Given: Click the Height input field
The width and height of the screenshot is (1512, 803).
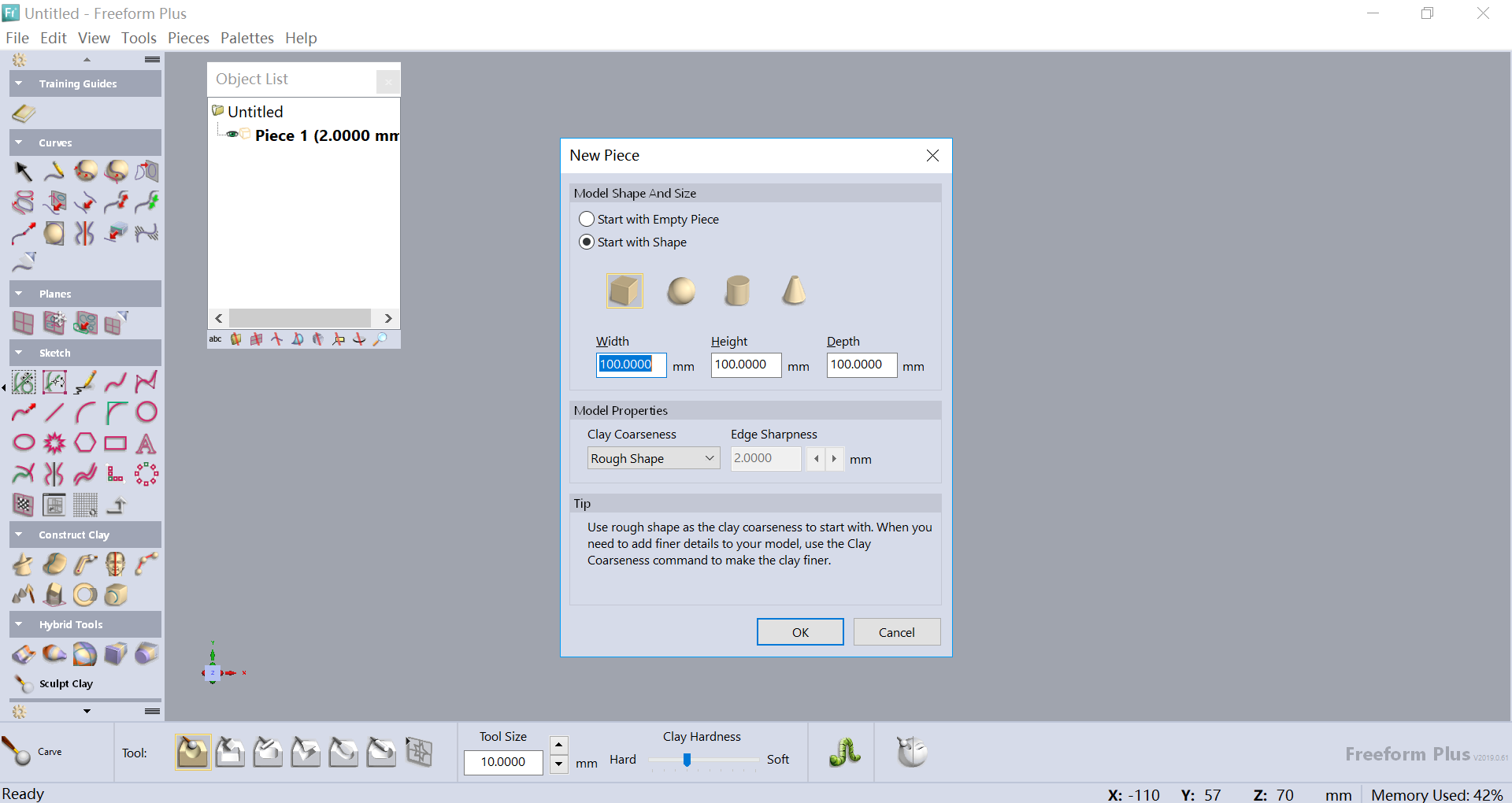Looking at the screenshot, I should coord(746,364).
